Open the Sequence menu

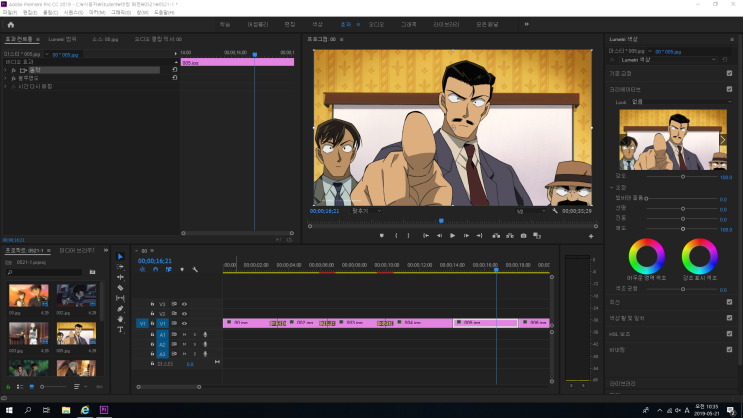click(x=73, y=12)
